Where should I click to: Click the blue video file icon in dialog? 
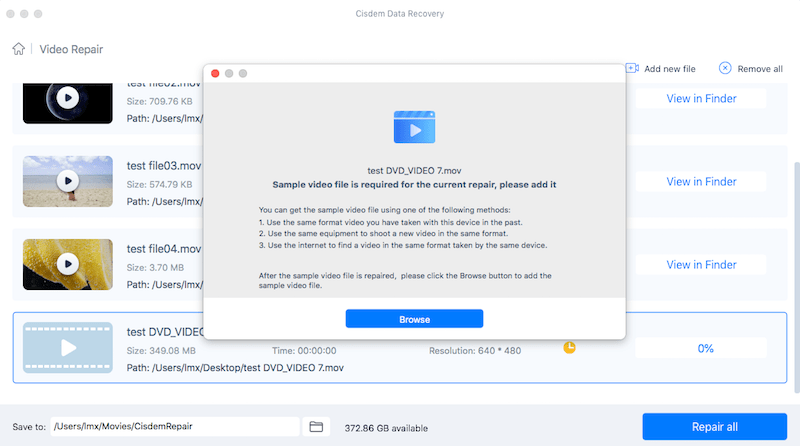[414, 127]
